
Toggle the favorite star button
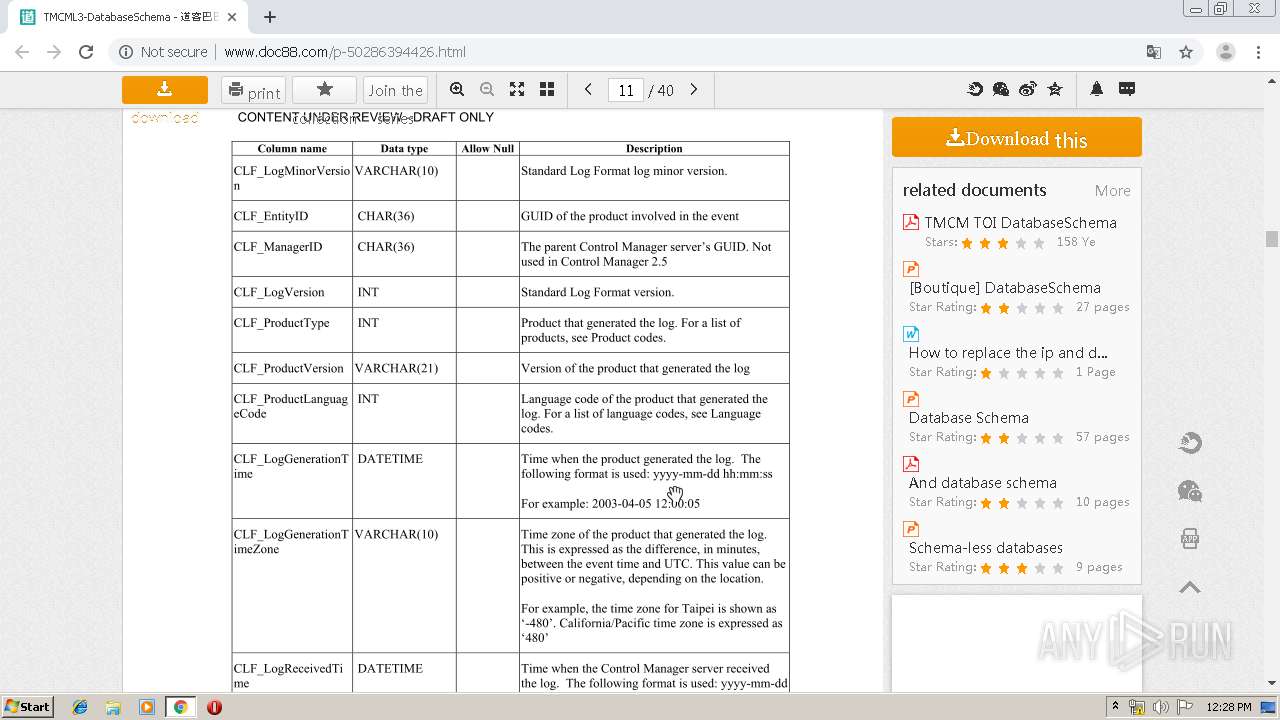coord(324,90)
